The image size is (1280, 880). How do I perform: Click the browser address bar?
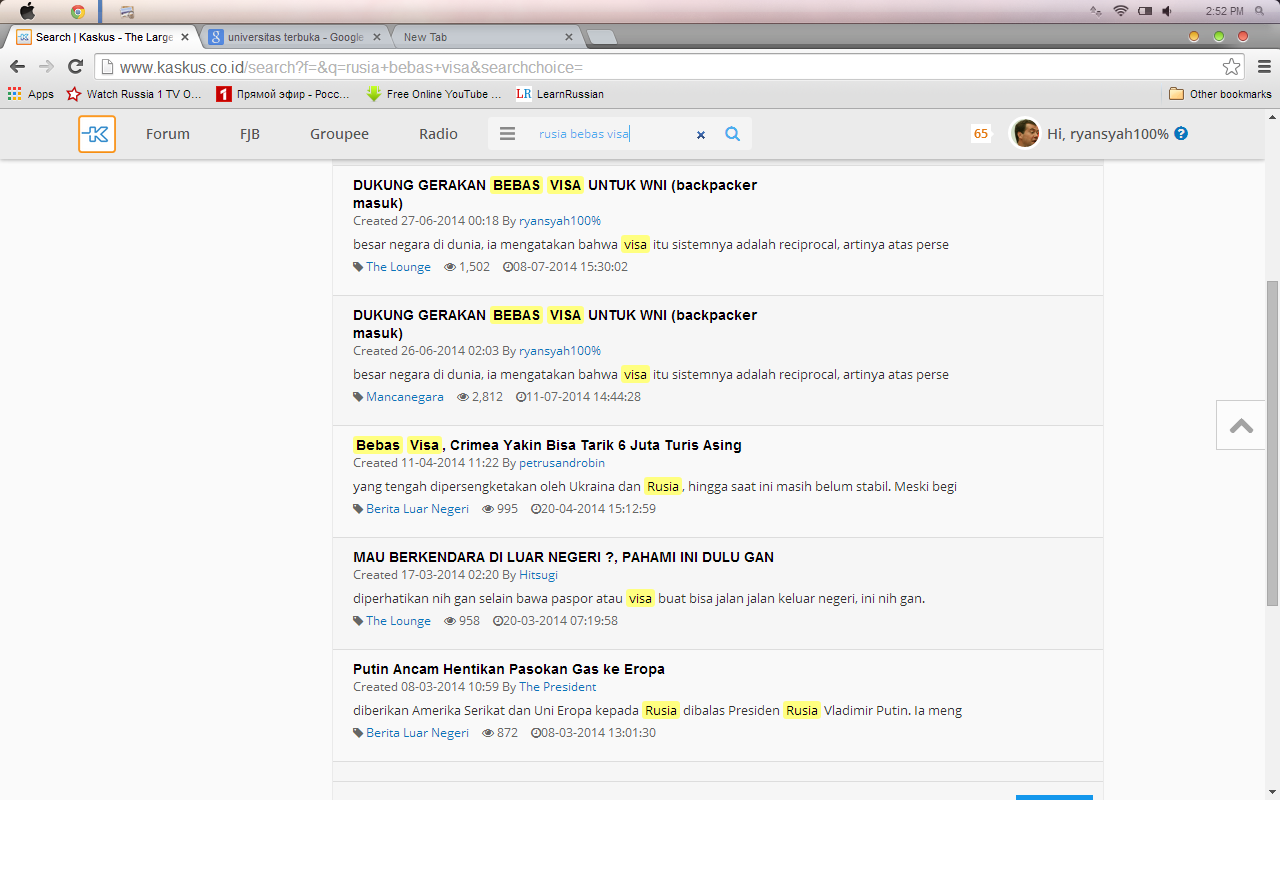point(660,67)
